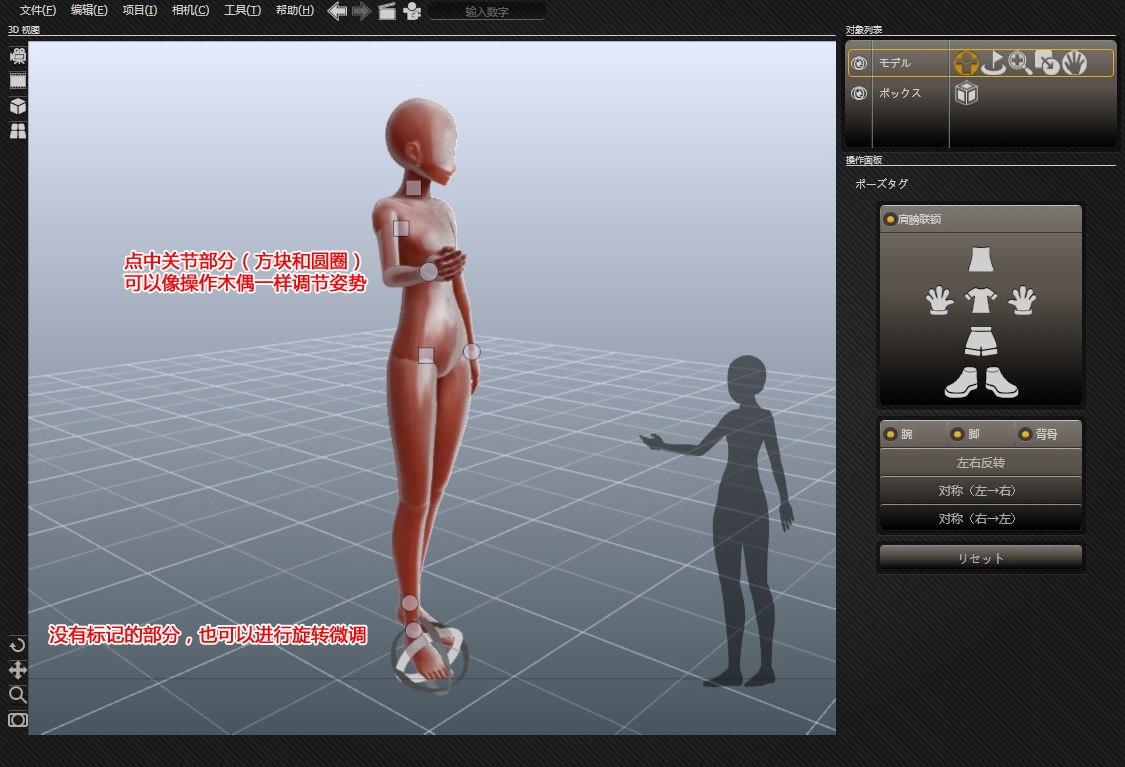
Task: Click the flag placement icon in the モデル row
Action: coord(993,63)
